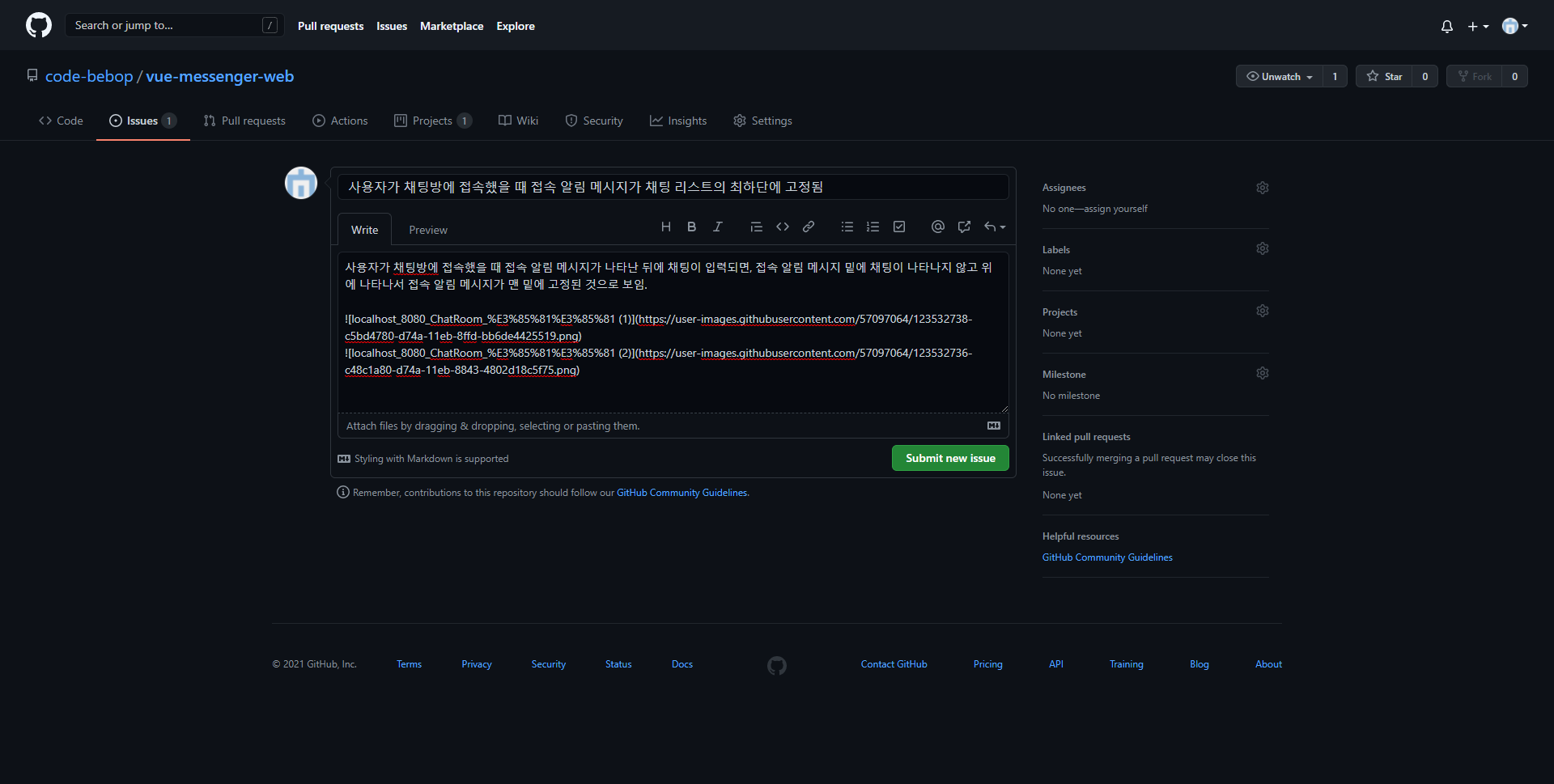Open Marketplace in top navigation

point(452,26)
